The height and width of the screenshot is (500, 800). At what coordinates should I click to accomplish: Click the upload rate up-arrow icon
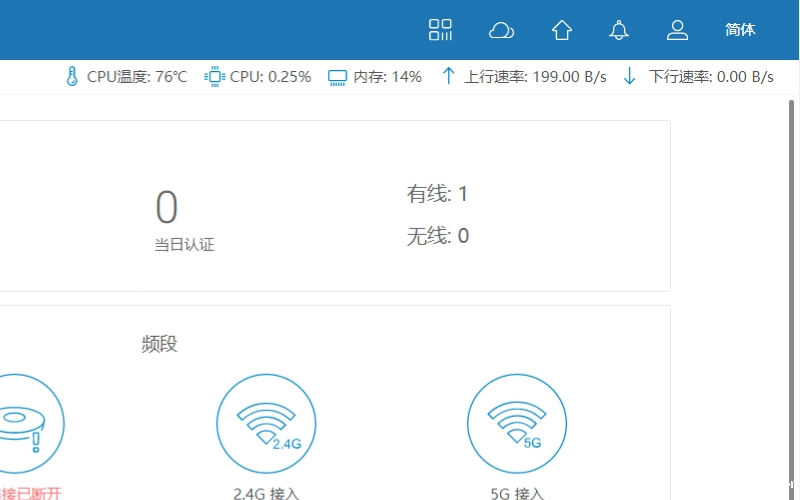coord(449,77)
